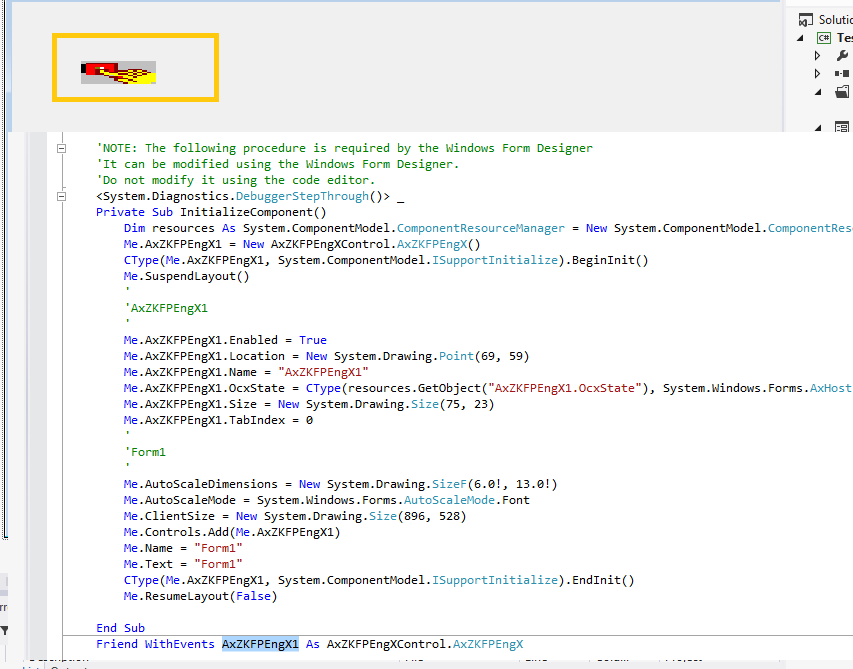Click the 'Me.Text = "Form1"' line
This screenshot has width=853, height=669.
183,564
